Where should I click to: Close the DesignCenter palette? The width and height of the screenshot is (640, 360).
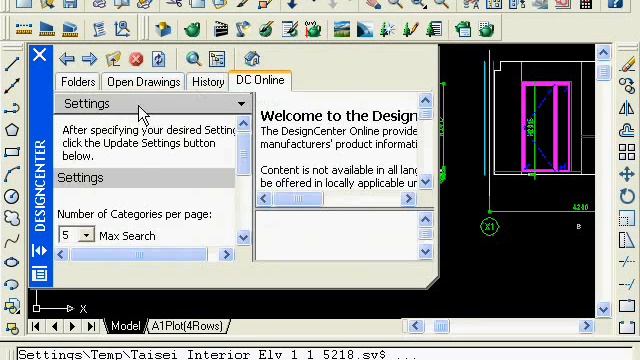tap(40, 54)
